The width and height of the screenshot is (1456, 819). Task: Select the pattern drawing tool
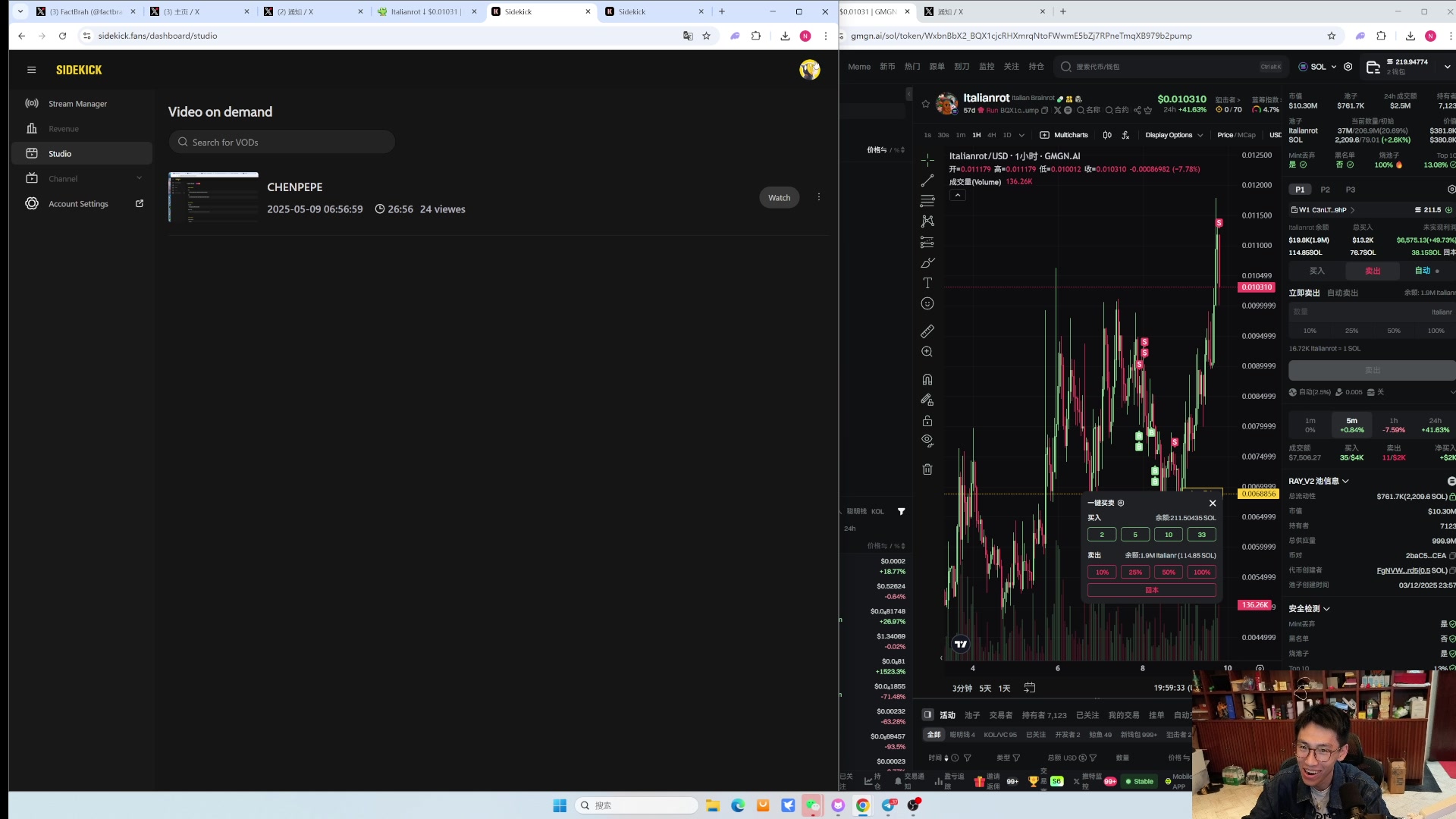click(927, 221)
